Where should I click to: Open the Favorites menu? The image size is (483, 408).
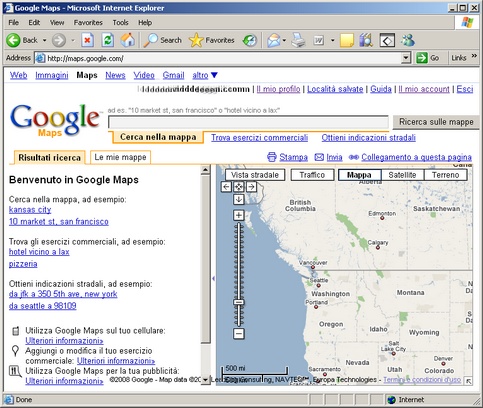point(88,23)
